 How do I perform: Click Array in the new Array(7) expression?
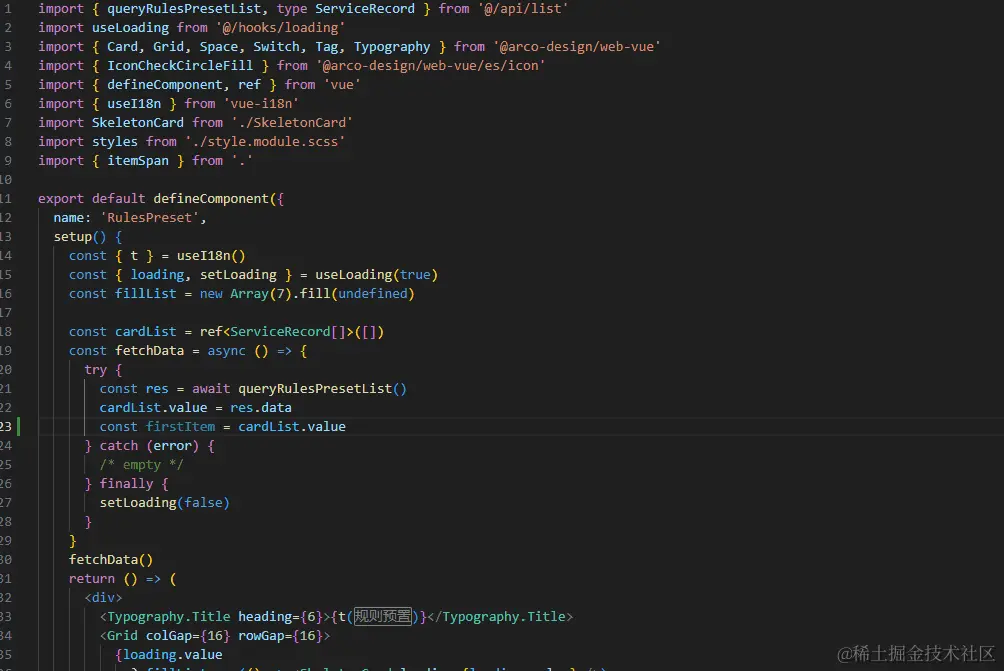coord(249,294)
